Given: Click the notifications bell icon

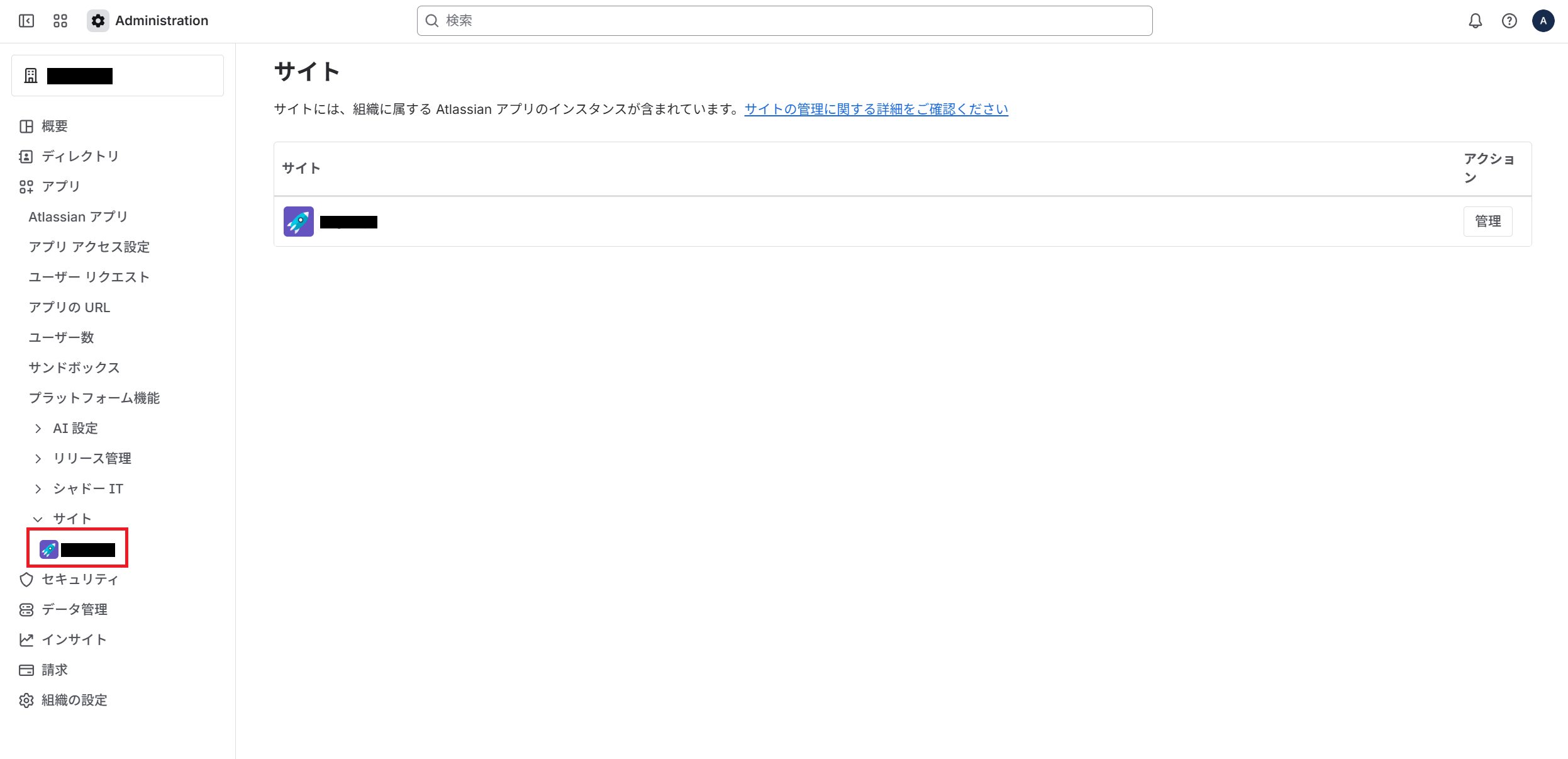Looking at the screenshot, I should 1475,21.
